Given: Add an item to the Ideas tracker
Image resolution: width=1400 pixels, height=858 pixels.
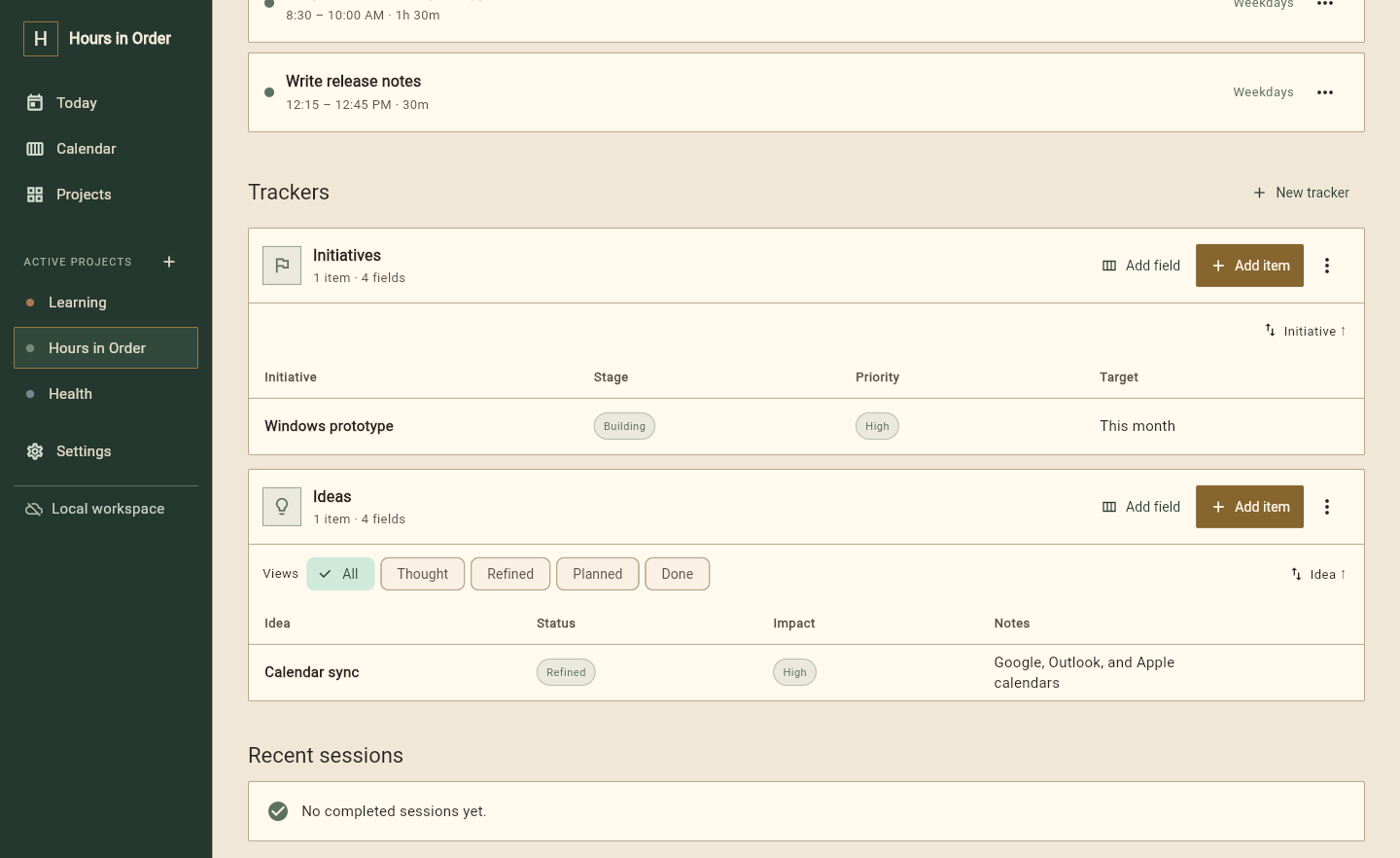Looking at the screenshot, I should pyautogui.click(x=1249, y=507).
